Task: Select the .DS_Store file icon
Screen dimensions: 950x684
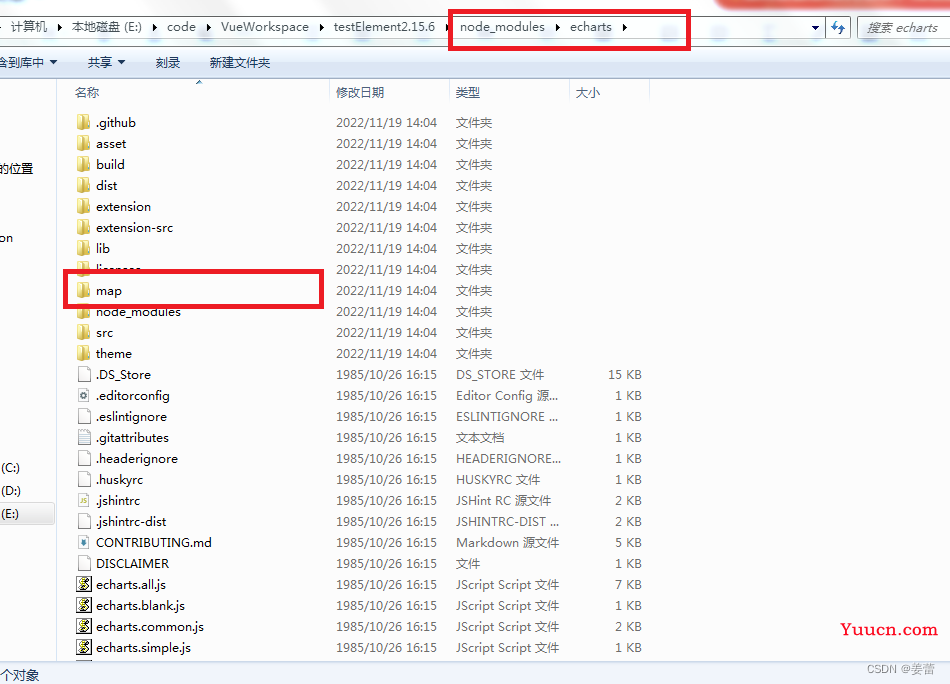Action: pos(84,374)
